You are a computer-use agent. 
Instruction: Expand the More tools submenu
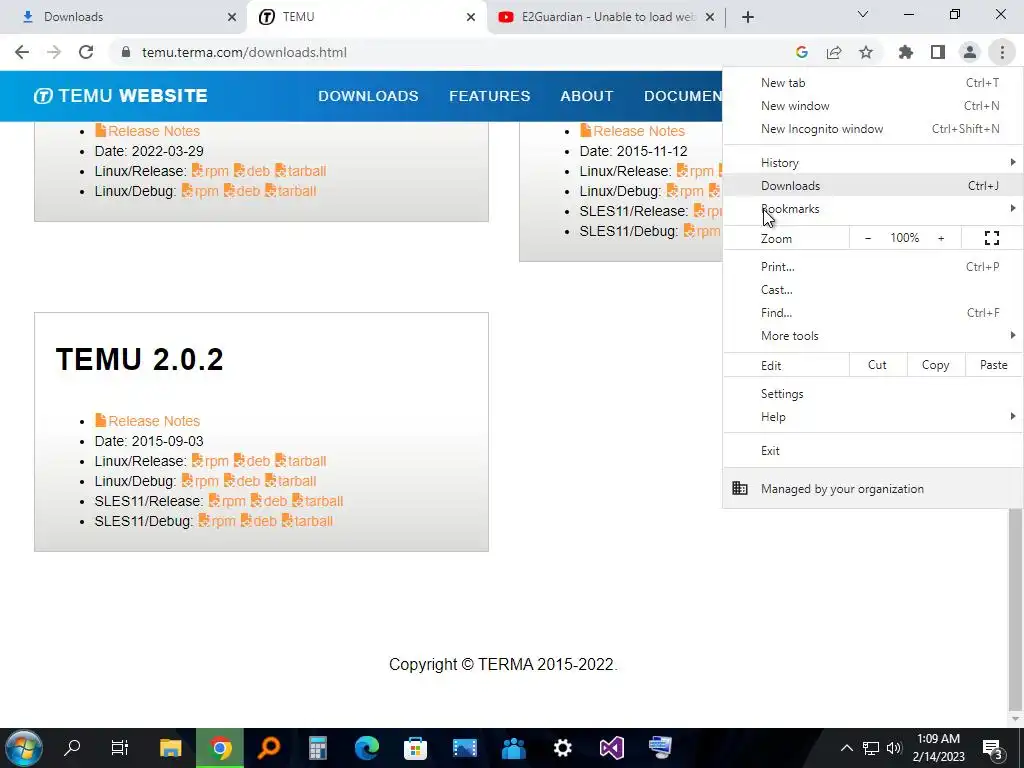click(x=873, y=336)
